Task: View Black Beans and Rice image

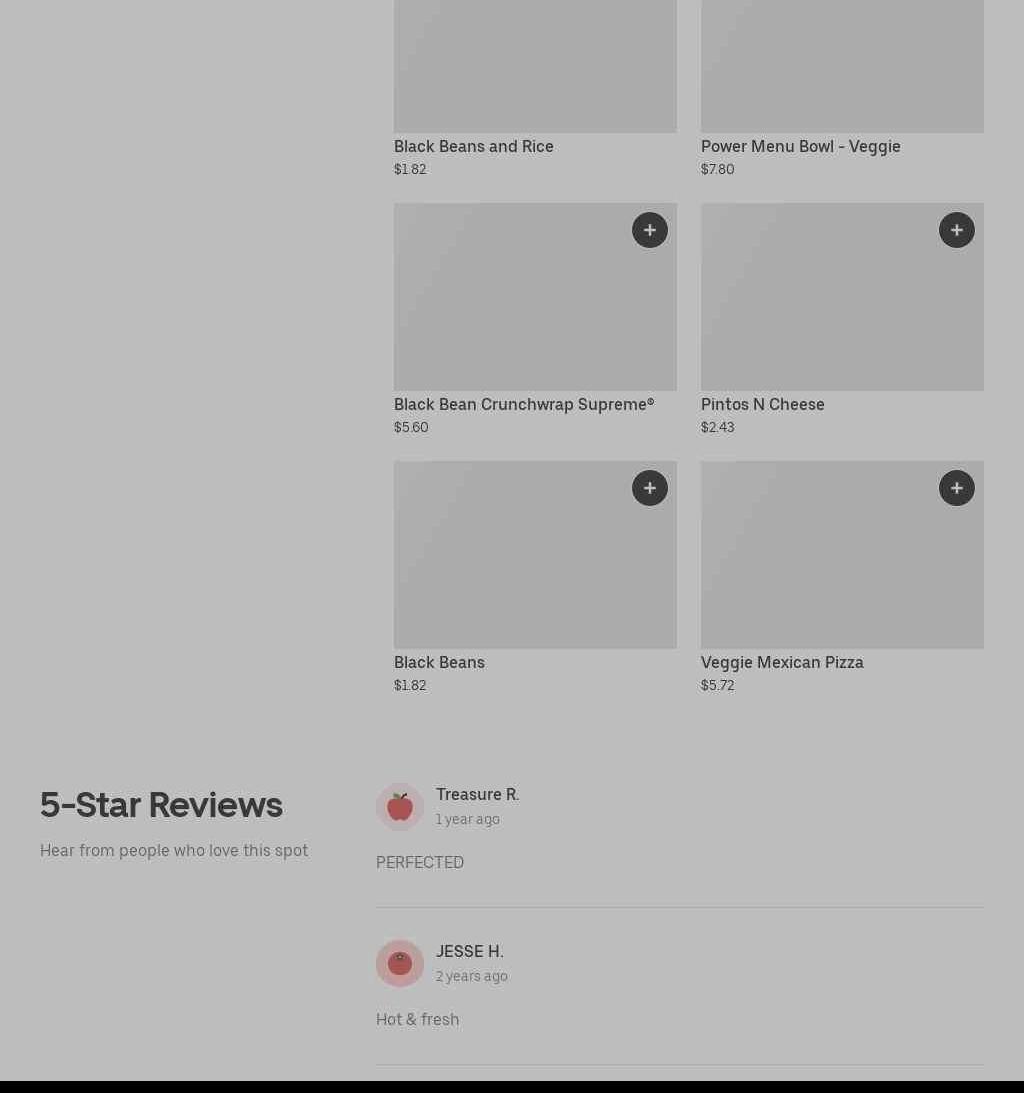Action: point(535,66)
